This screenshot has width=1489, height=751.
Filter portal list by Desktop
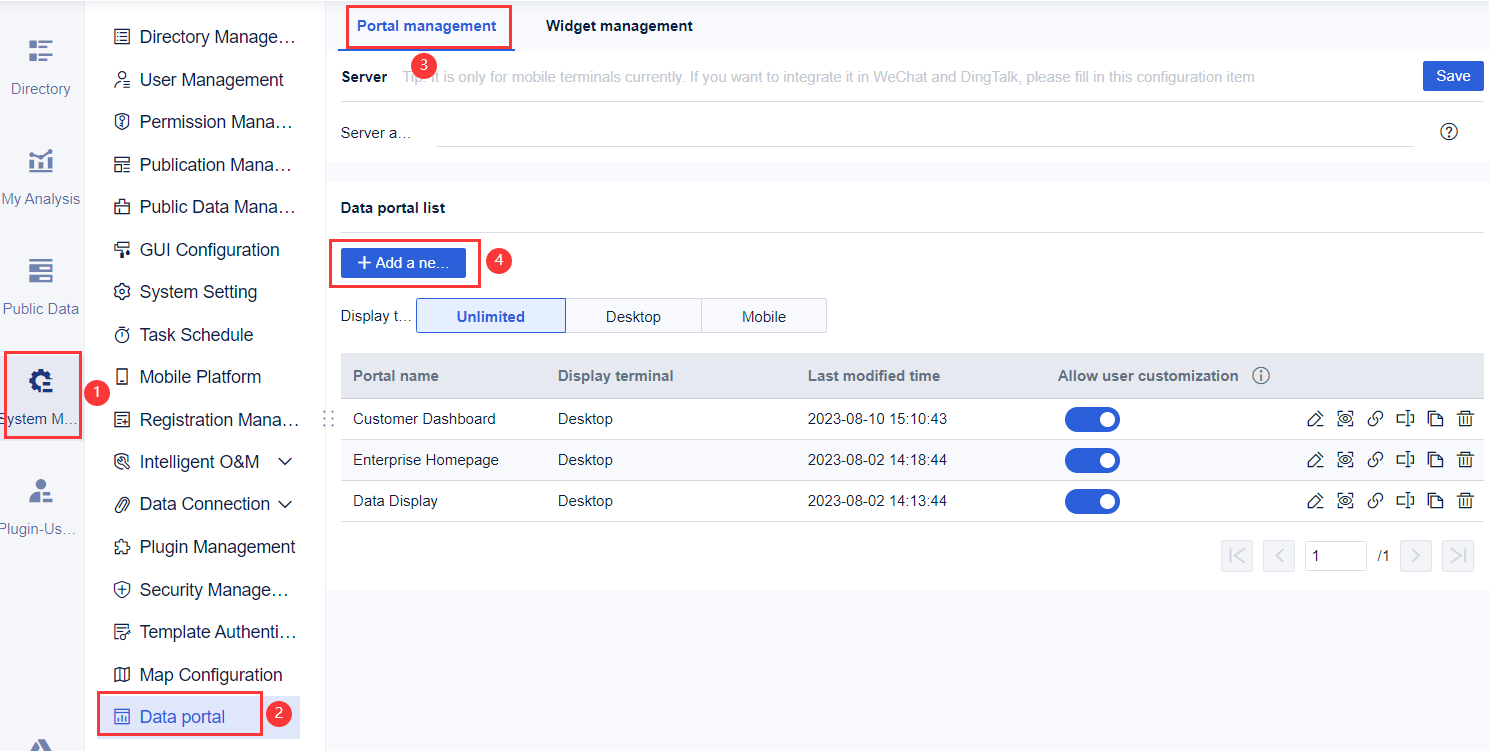tap(634, 316)
